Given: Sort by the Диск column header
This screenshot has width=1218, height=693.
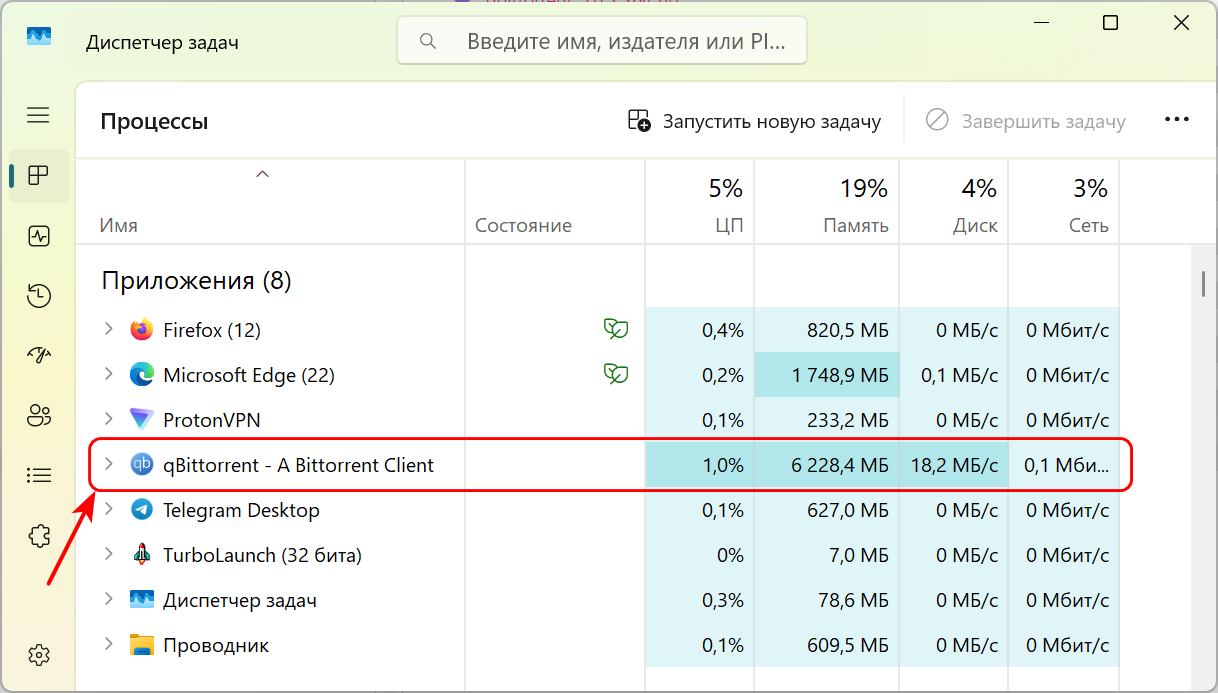Looking at the screenshot, I should [954, 204].
